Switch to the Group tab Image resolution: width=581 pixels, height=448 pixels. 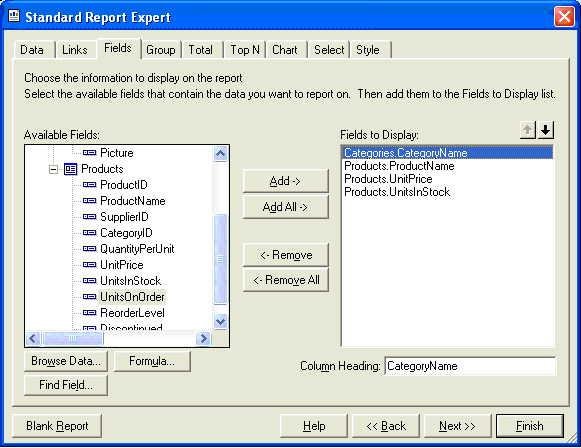[x=161, y=50]
